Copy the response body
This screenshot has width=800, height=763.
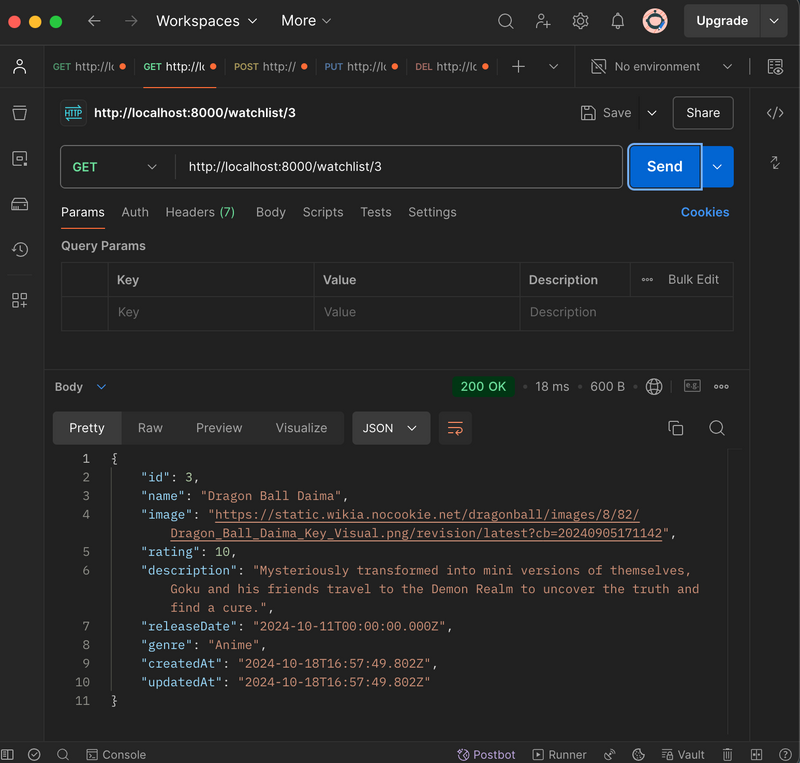click(x=676, y=428)
